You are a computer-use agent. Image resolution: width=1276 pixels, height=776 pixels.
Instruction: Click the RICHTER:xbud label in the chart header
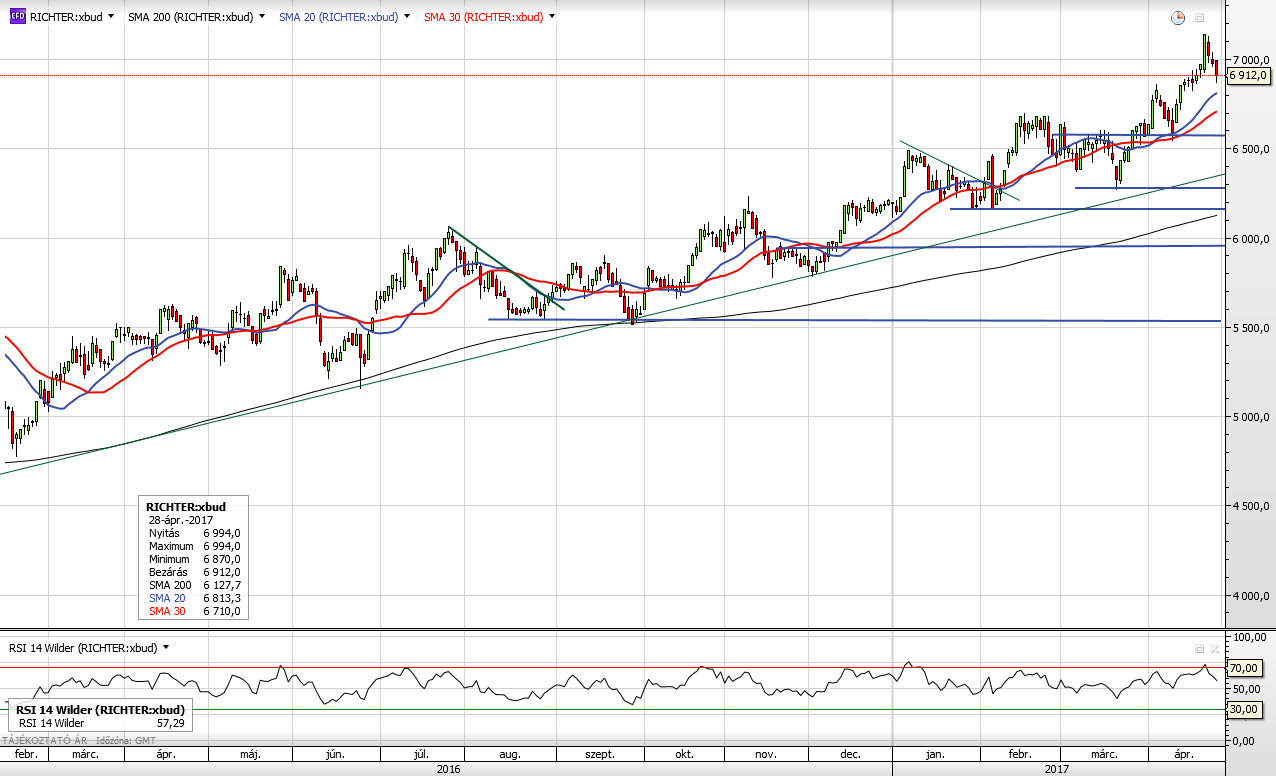click(65, 17)
